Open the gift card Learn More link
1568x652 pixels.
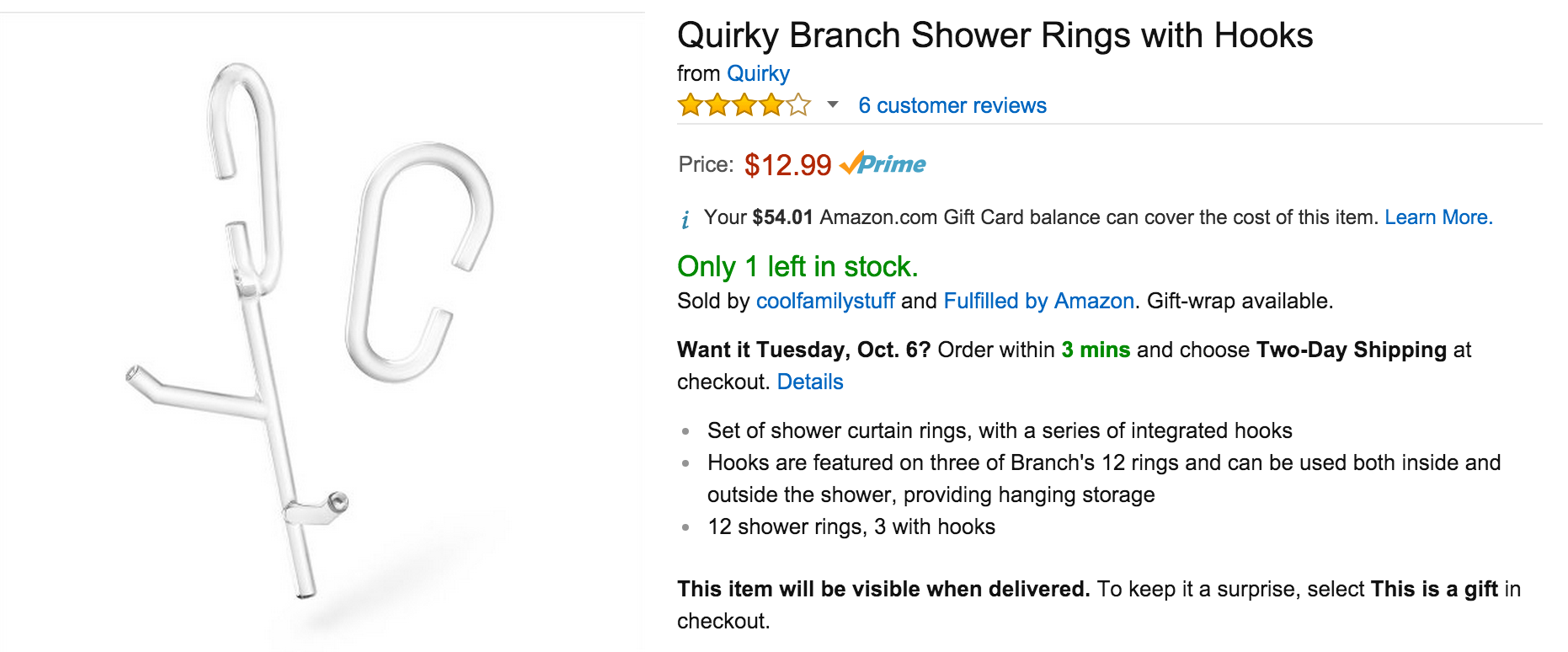[1437, 217]
